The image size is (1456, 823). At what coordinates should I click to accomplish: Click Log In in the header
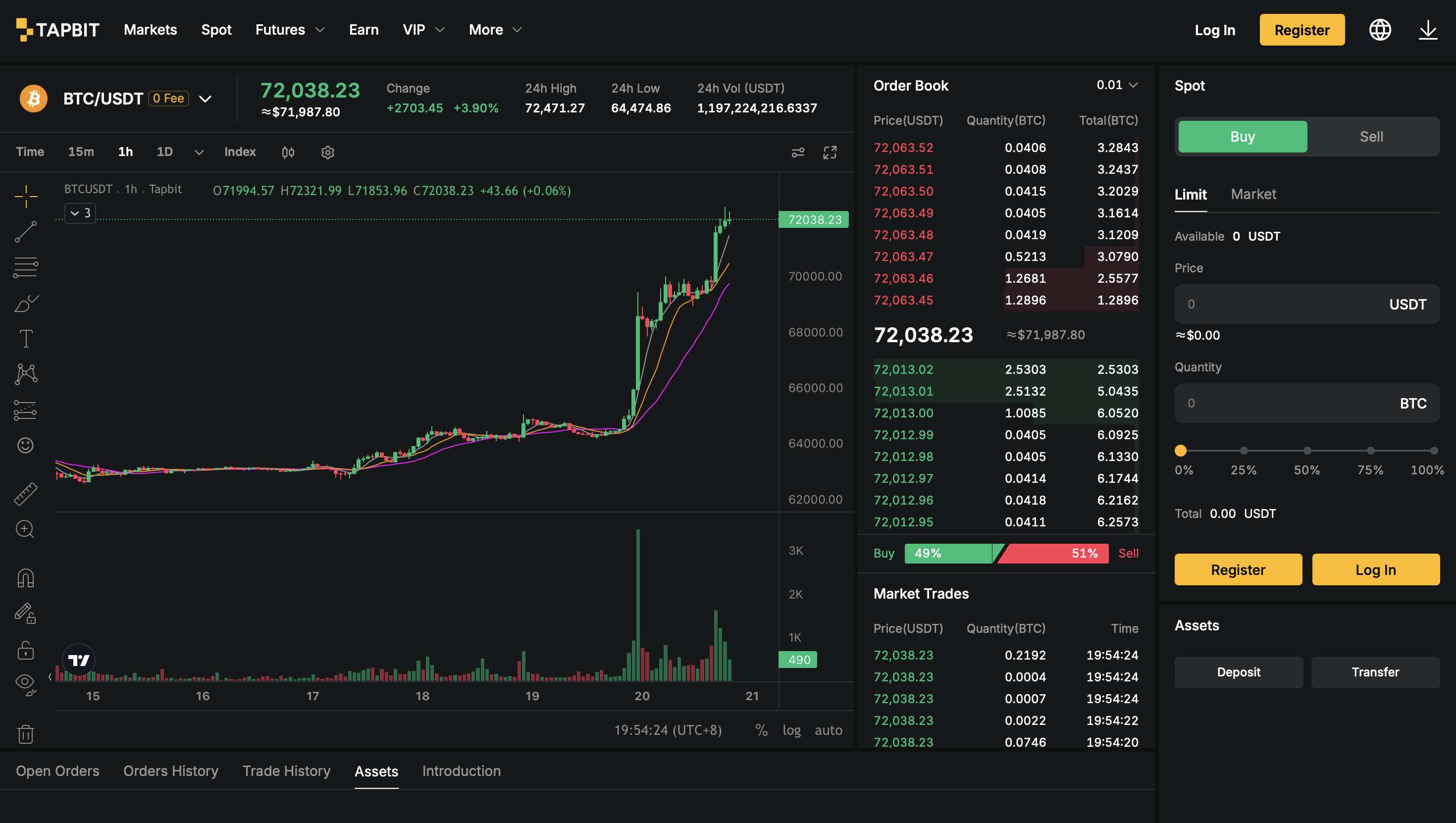(1215, 30)
